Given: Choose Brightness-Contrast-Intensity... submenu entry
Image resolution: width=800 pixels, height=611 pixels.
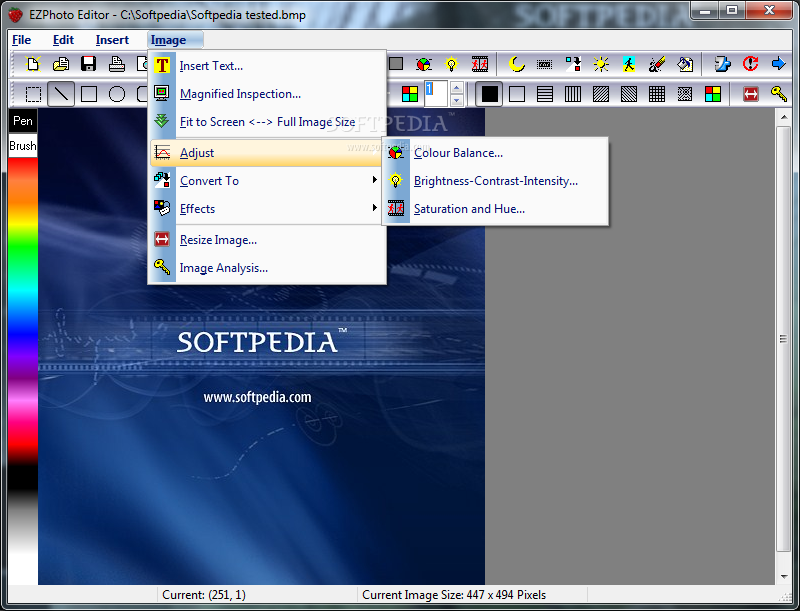Looking at the screenshot, I should tap(495, 181).
